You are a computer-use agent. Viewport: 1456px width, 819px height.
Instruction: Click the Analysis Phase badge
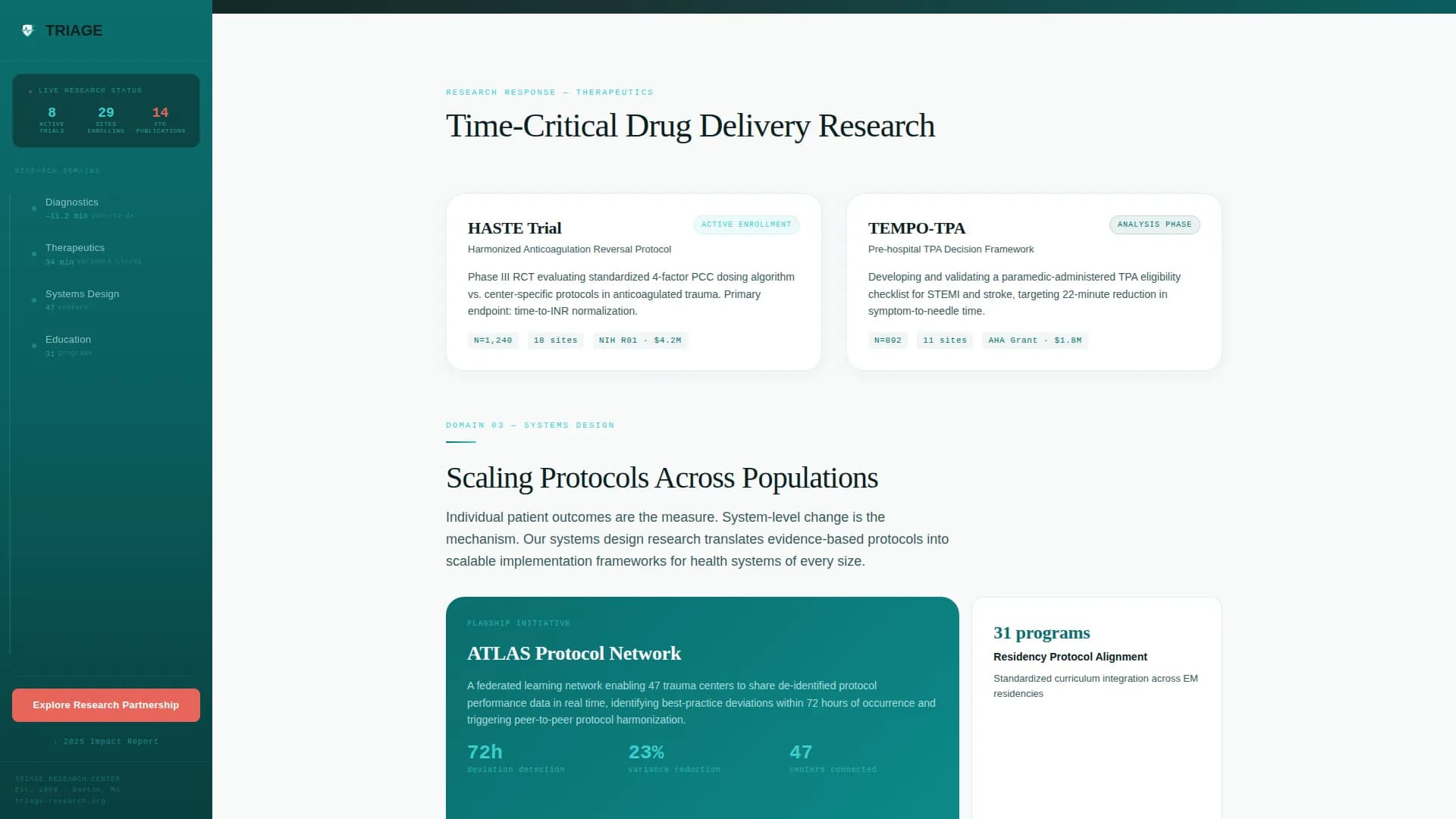click(x=1154, y=224)
